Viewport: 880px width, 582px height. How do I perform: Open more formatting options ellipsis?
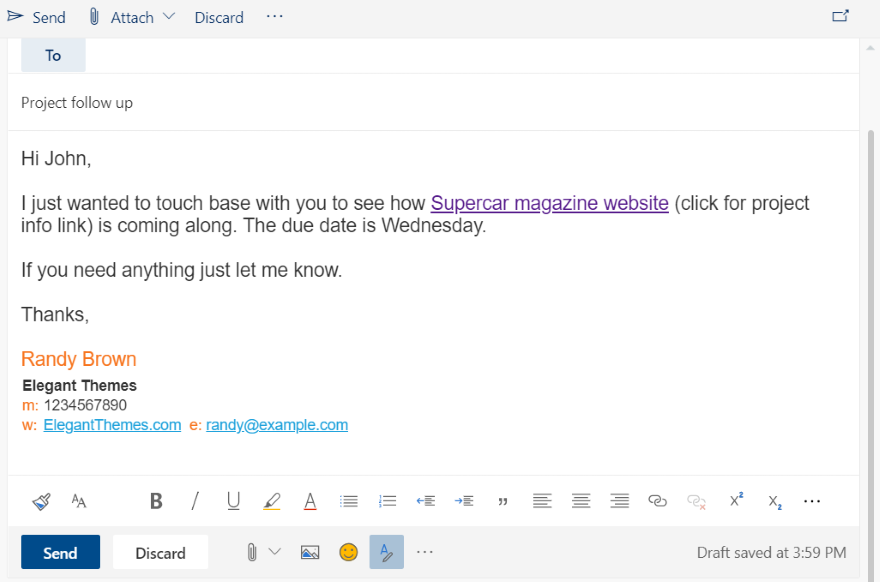(x=812, y=501)
